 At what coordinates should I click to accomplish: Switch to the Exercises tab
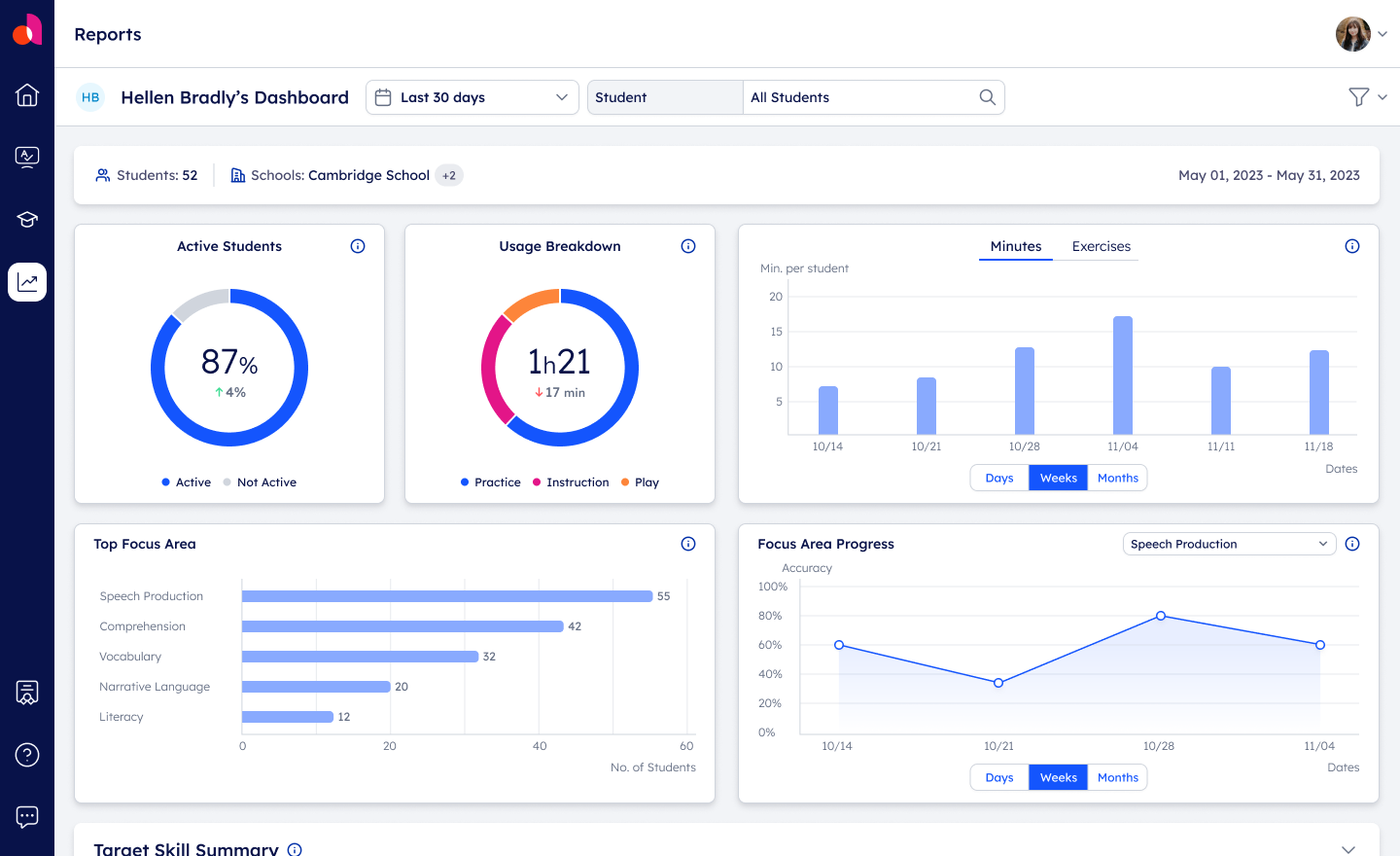coord(1102,246)
